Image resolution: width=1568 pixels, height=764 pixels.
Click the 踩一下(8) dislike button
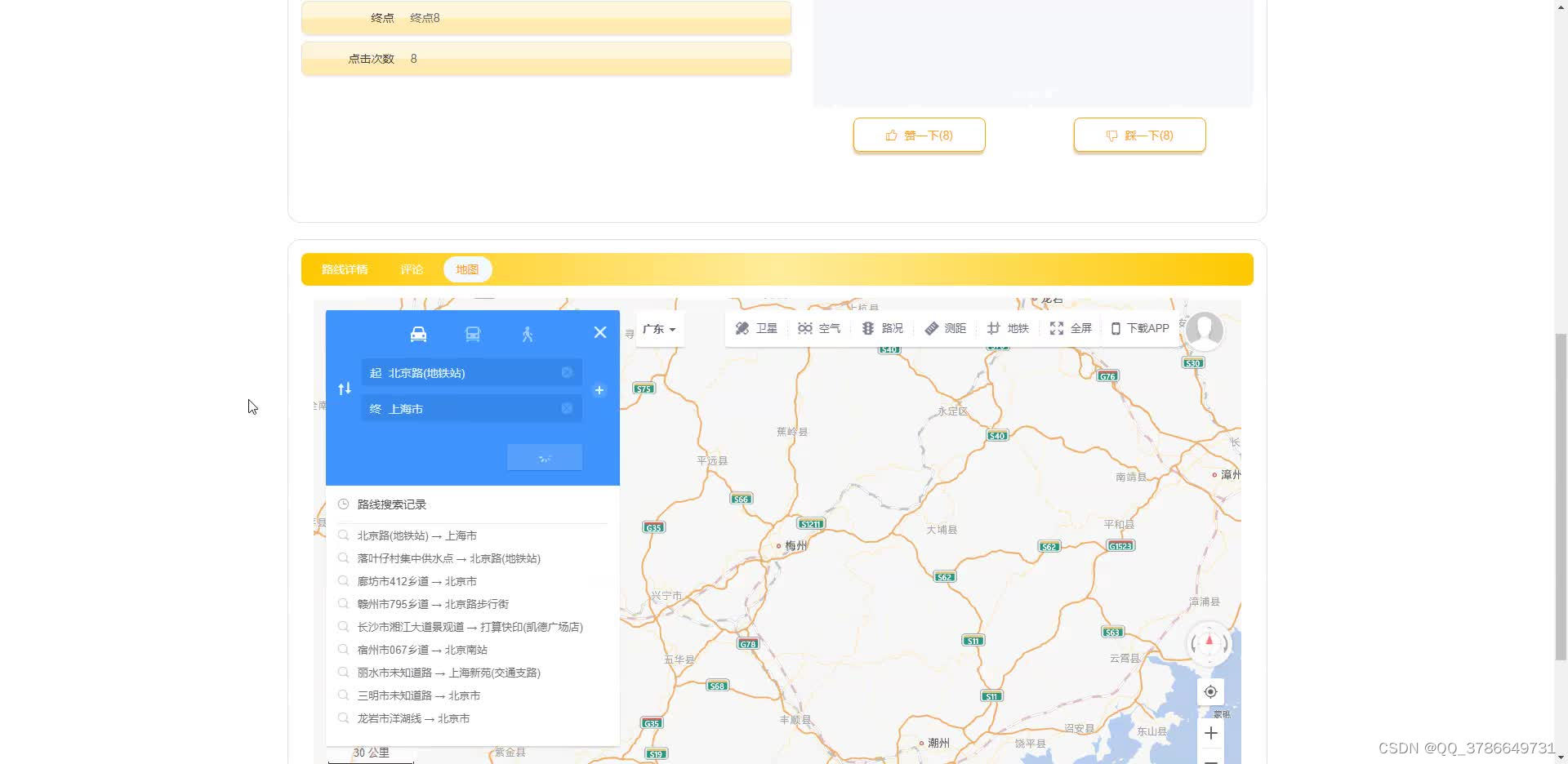1139,135
